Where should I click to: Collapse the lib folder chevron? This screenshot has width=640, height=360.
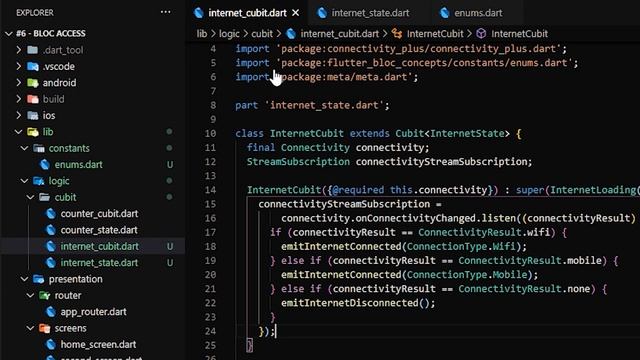[19, 131]
